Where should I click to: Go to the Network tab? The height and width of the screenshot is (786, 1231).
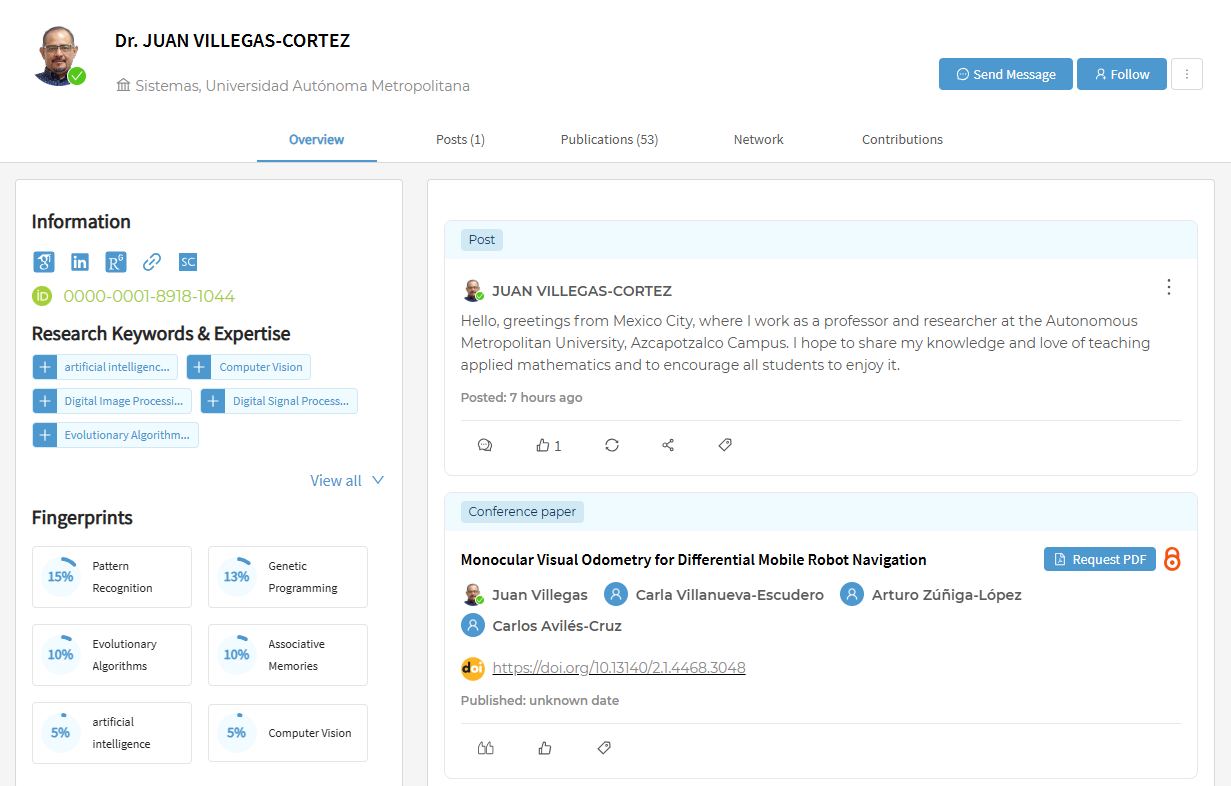pyautogui.click(x=759, y=139)
